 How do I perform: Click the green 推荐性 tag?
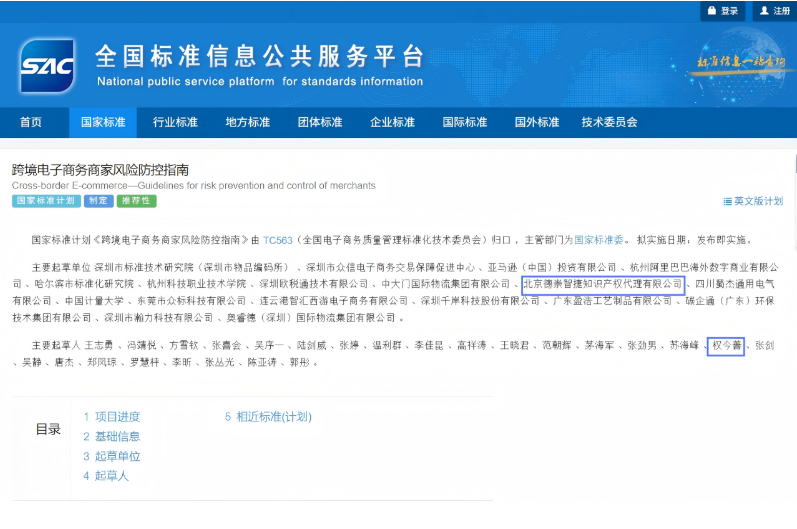point(136,201)
